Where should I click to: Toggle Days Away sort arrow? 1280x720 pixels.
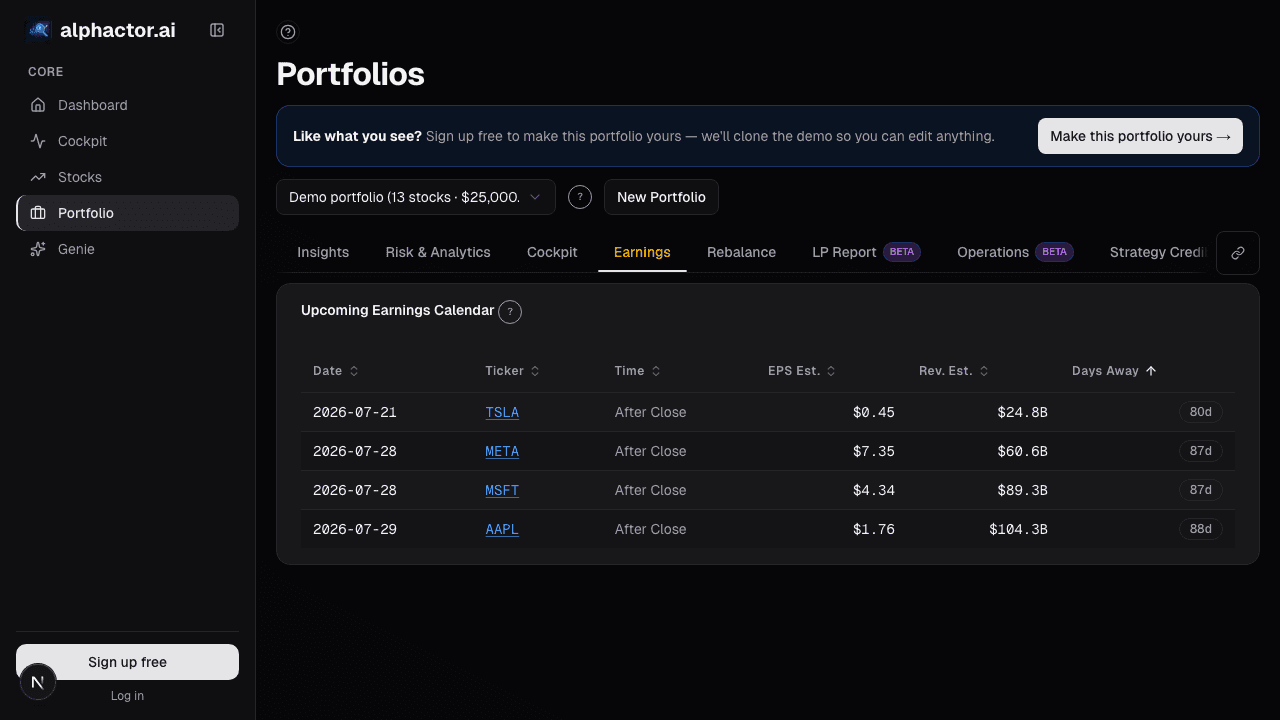click(1151, 371)
